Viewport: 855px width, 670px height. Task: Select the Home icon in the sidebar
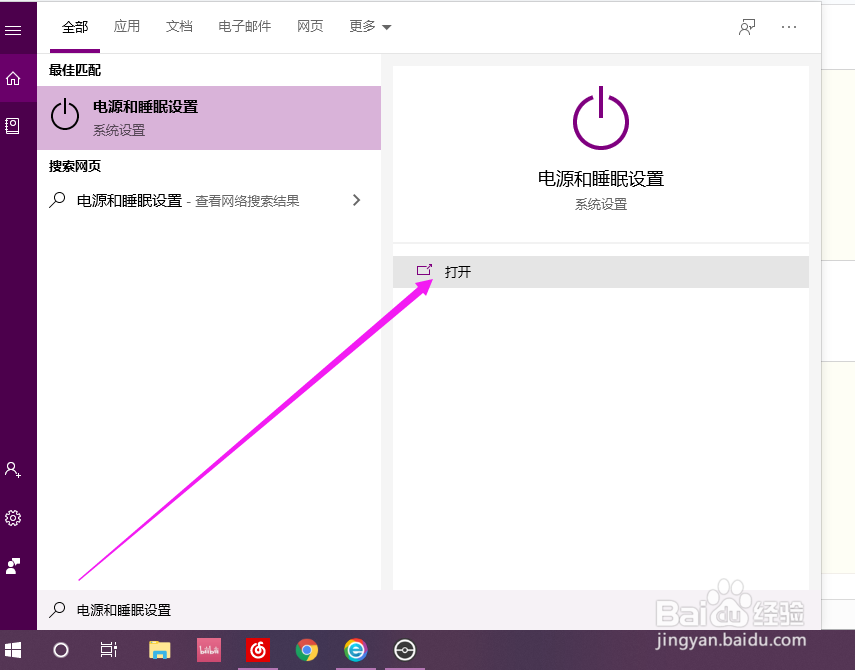click(x=13, y=79)
